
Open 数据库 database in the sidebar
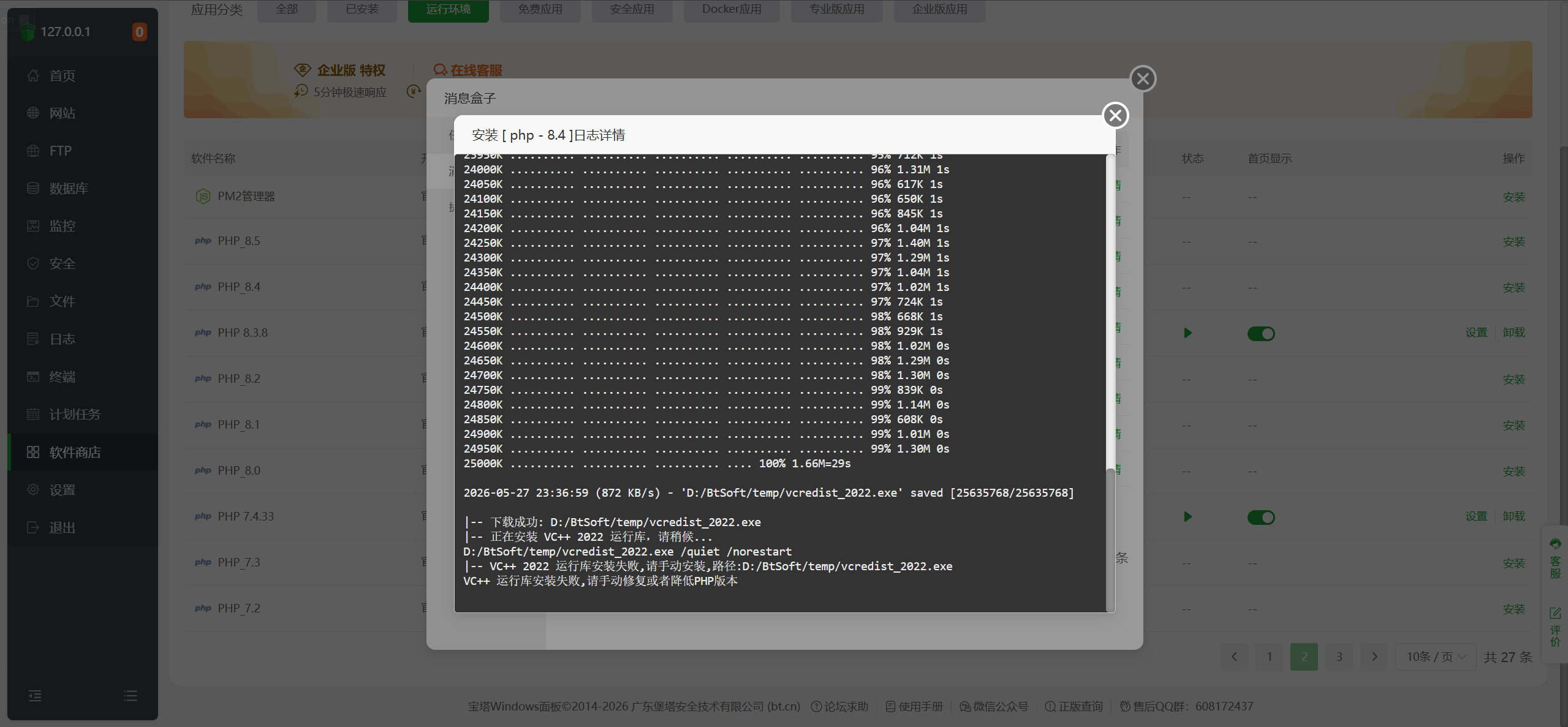[x=83, y=189]
